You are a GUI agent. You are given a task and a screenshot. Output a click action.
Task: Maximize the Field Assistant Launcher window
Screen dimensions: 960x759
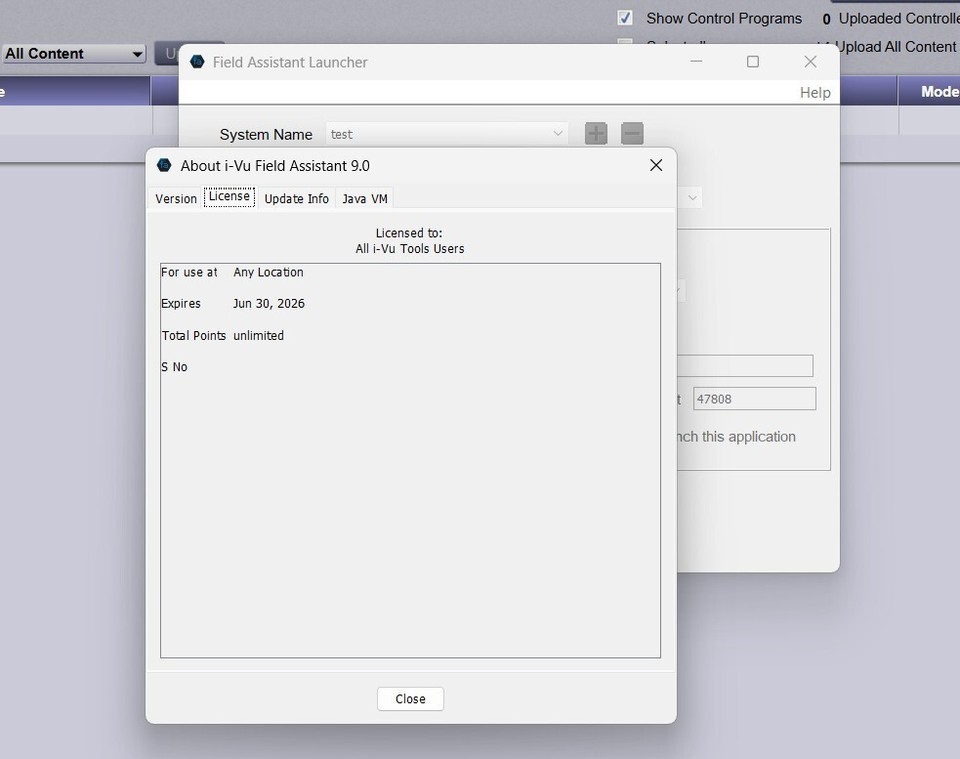(x=753, y=62)
